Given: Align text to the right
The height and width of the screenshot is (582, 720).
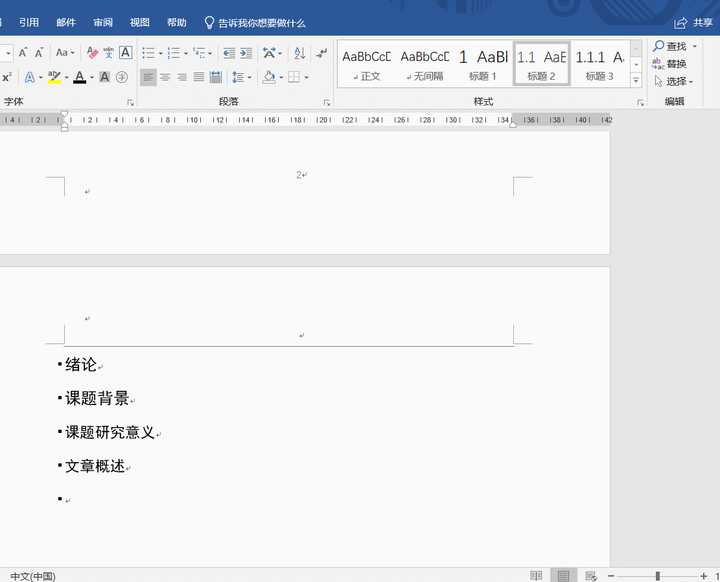Looking at the screenshot, I should [182, 77].
